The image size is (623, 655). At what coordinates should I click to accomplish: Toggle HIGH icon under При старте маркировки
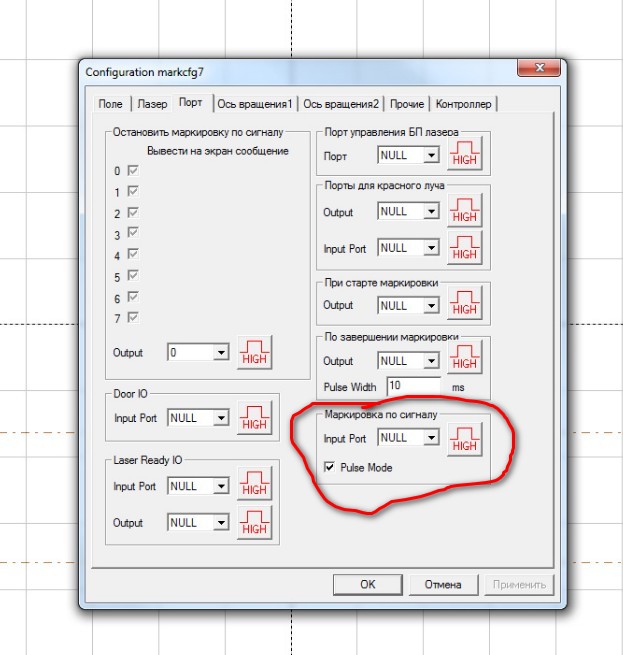pos(465,304)
